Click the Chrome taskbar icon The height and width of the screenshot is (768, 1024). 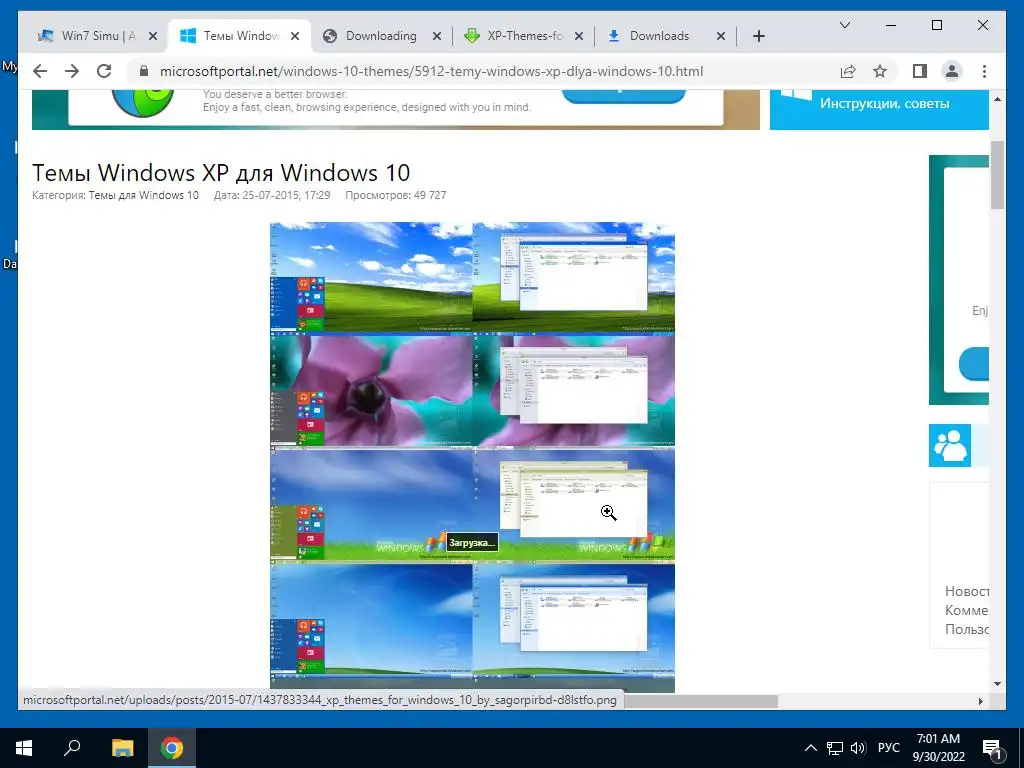click(x=172, y=748)
